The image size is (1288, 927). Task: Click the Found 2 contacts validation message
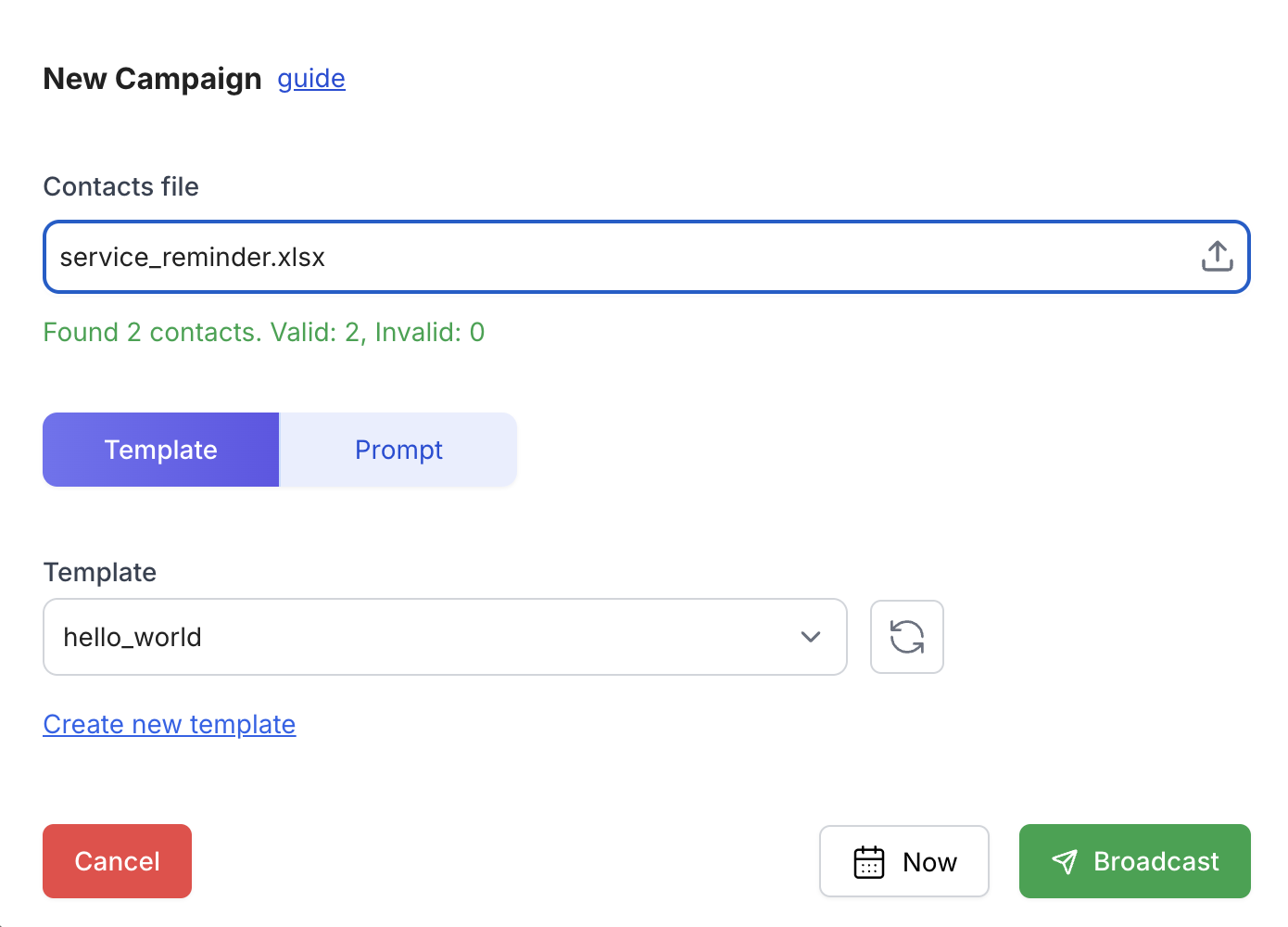[264, 332]
